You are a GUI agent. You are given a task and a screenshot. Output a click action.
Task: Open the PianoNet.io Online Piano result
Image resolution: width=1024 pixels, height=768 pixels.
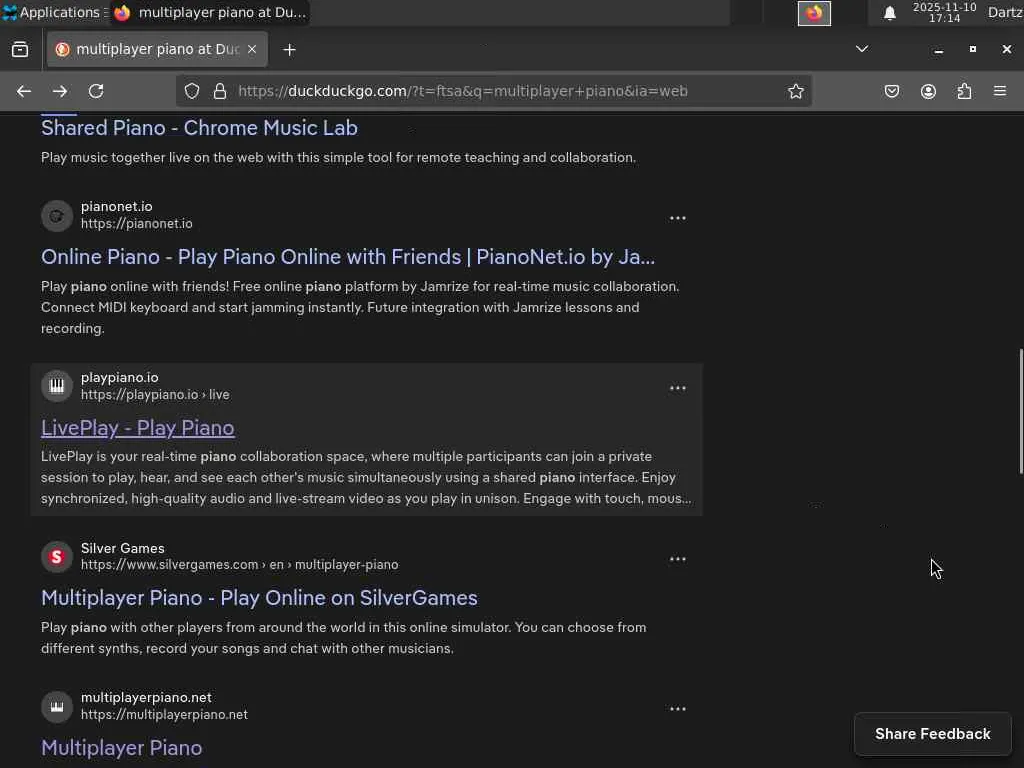click(x=347, y=257)
